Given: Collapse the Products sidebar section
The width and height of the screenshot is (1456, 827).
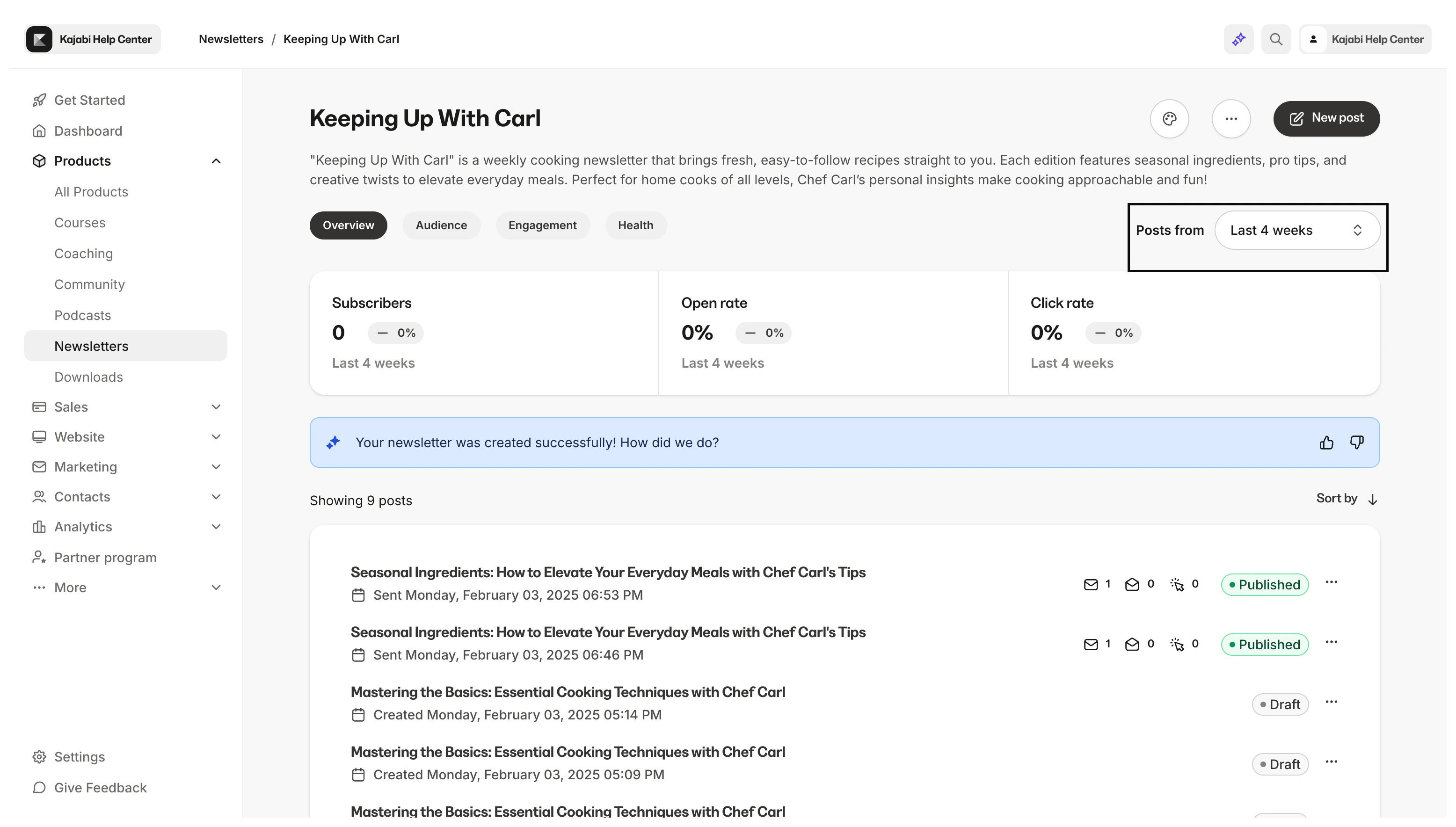Looking at the screenshot, I should (216, 161).
